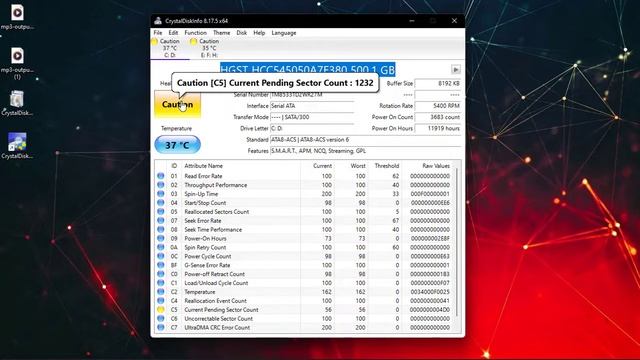Click the blue status icon for Read Error Rate
640x360 pixels.
pyautogui.click(x=161, y=176)
